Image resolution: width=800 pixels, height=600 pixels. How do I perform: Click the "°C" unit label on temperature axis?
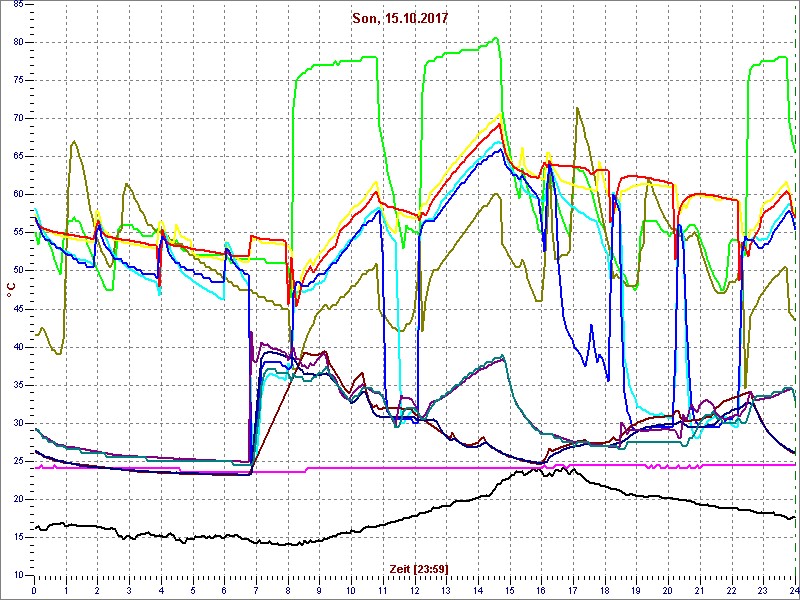[x=11, y=291]
